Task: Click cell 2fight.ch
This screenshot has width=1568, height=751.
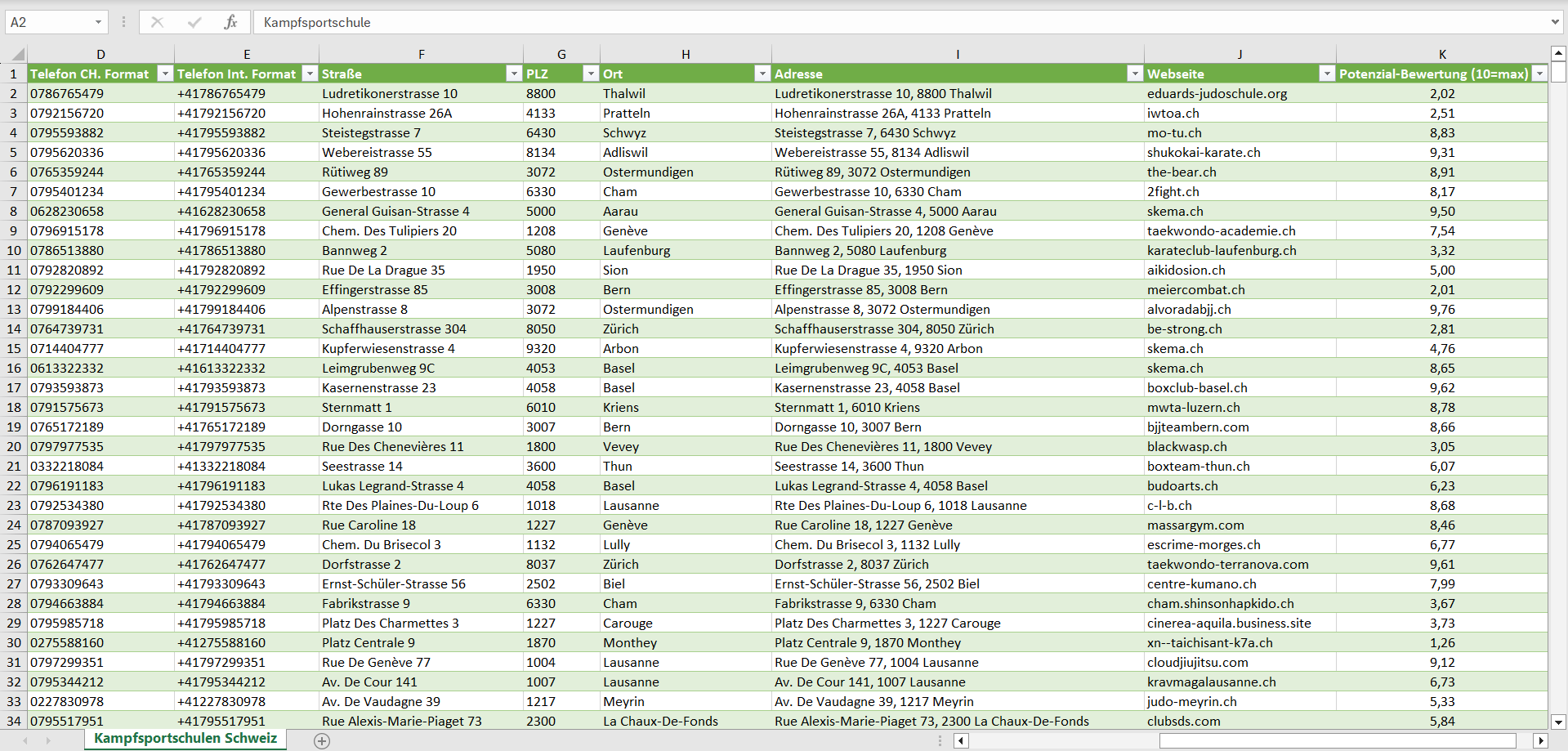Action: (1240, 191)
